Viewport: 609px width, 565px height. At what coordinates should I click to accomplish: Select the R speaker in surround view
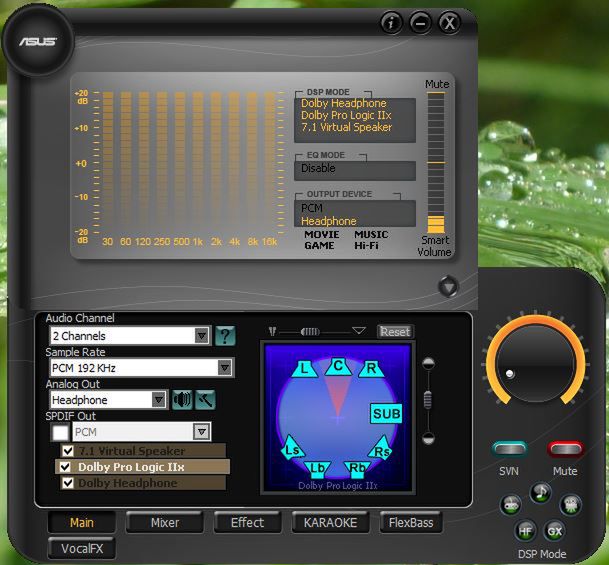pos(371,369)
